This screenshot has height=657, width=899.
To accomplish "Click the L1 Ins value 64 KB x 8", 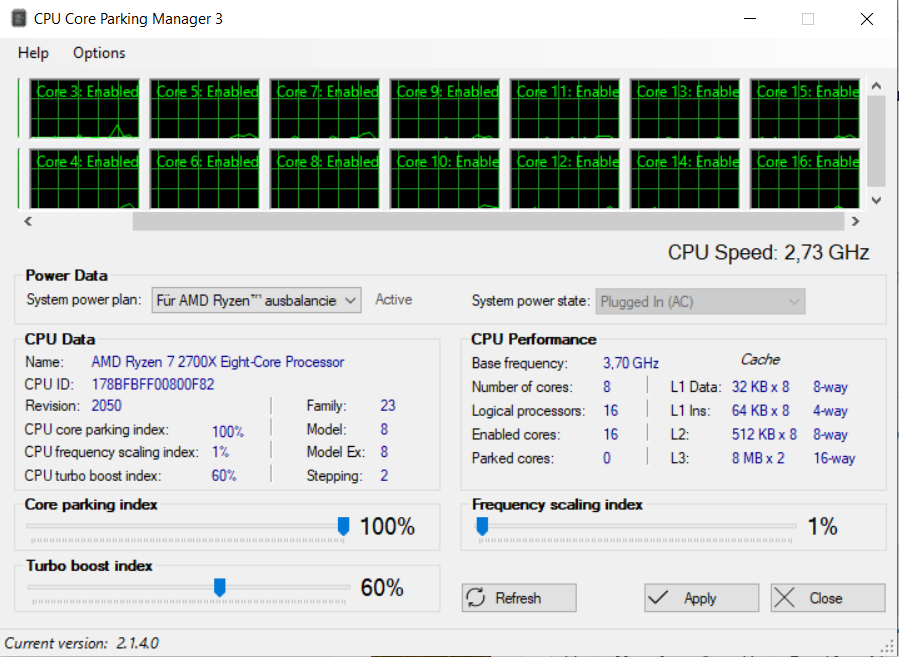I will pos(760,411).
